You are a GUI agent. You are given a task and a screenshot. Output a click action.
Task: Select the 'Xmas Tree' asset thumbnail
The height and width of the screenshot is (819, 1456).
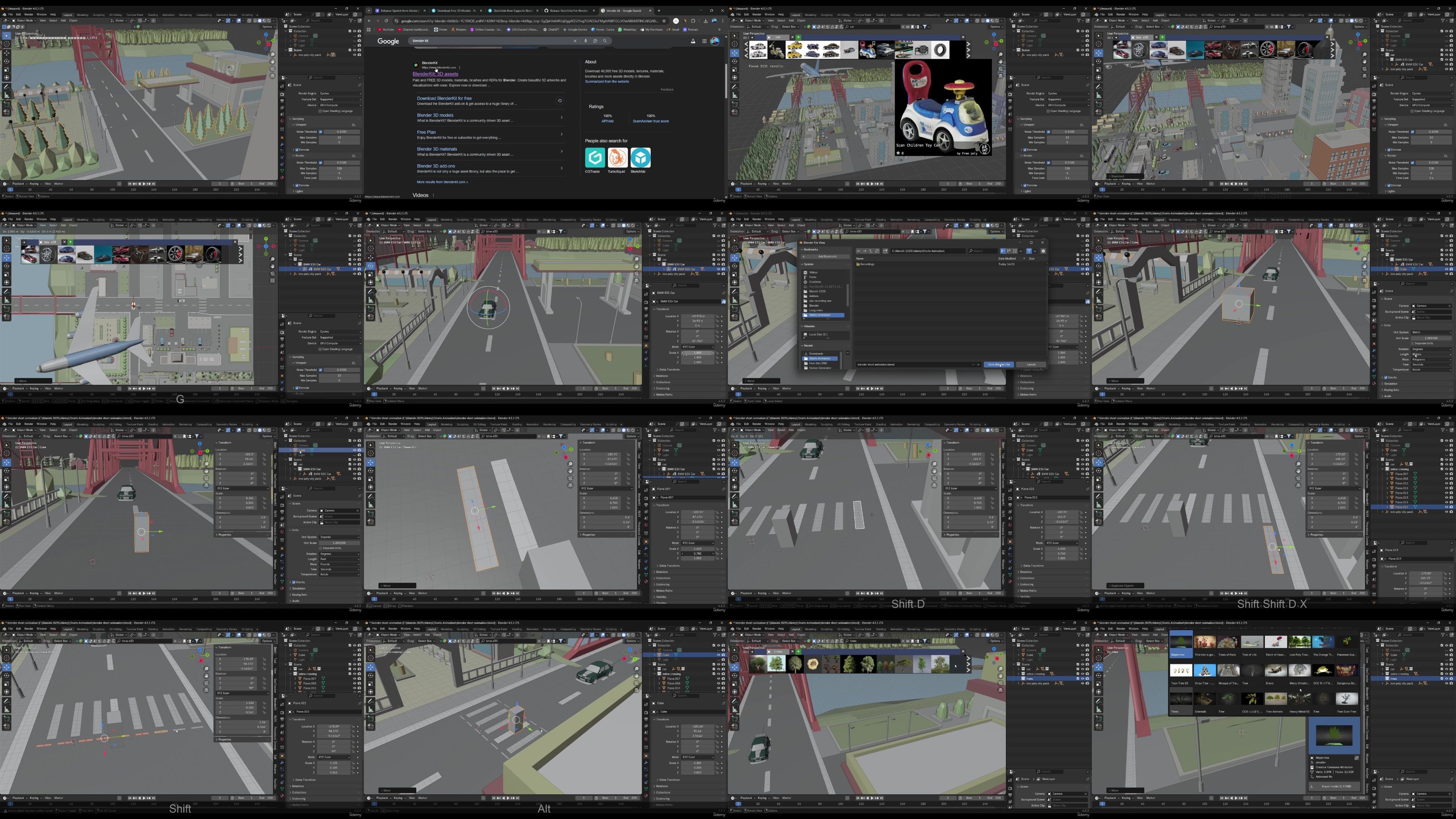coord(1204,670)
